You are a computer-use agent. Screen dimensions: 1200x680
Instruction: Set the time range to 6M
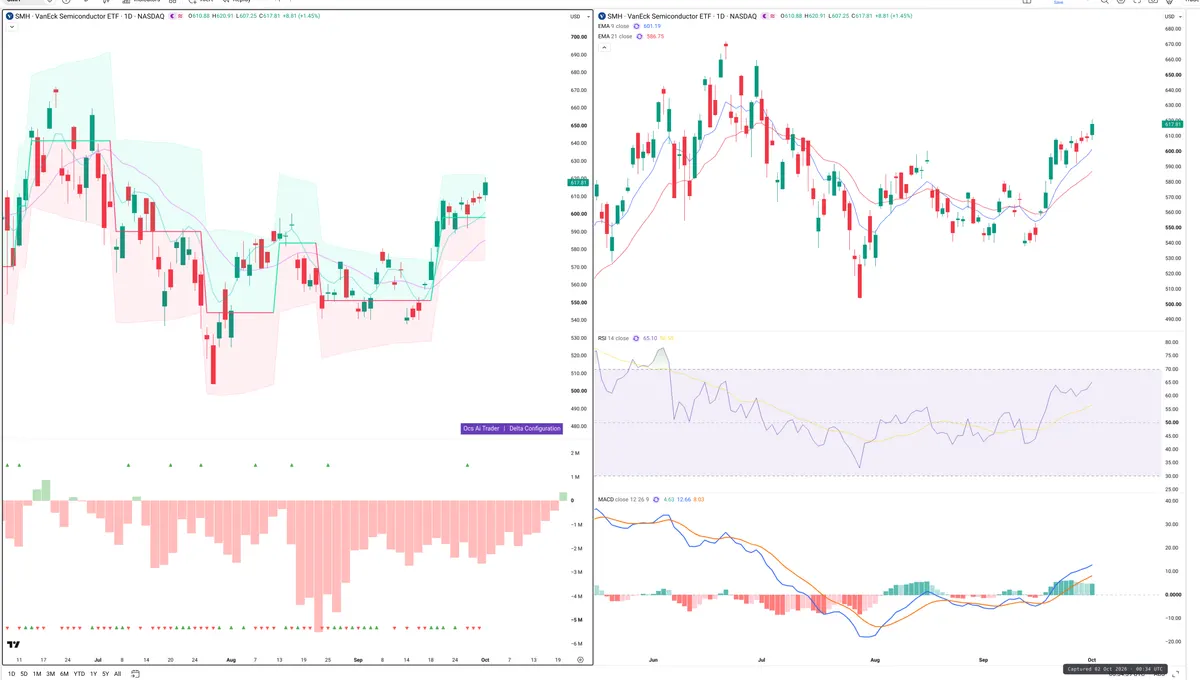64,674
